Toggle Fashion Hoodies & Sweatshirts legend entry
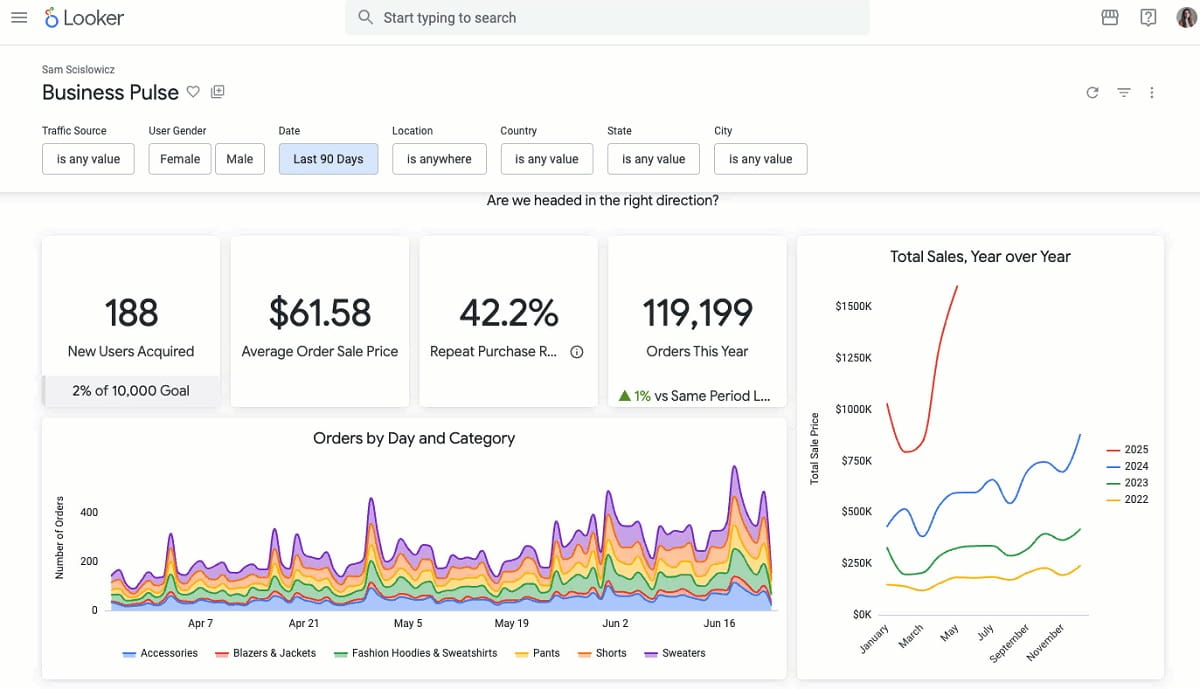This screenshot has width=1200, height=689. click(x=415, y=653)
